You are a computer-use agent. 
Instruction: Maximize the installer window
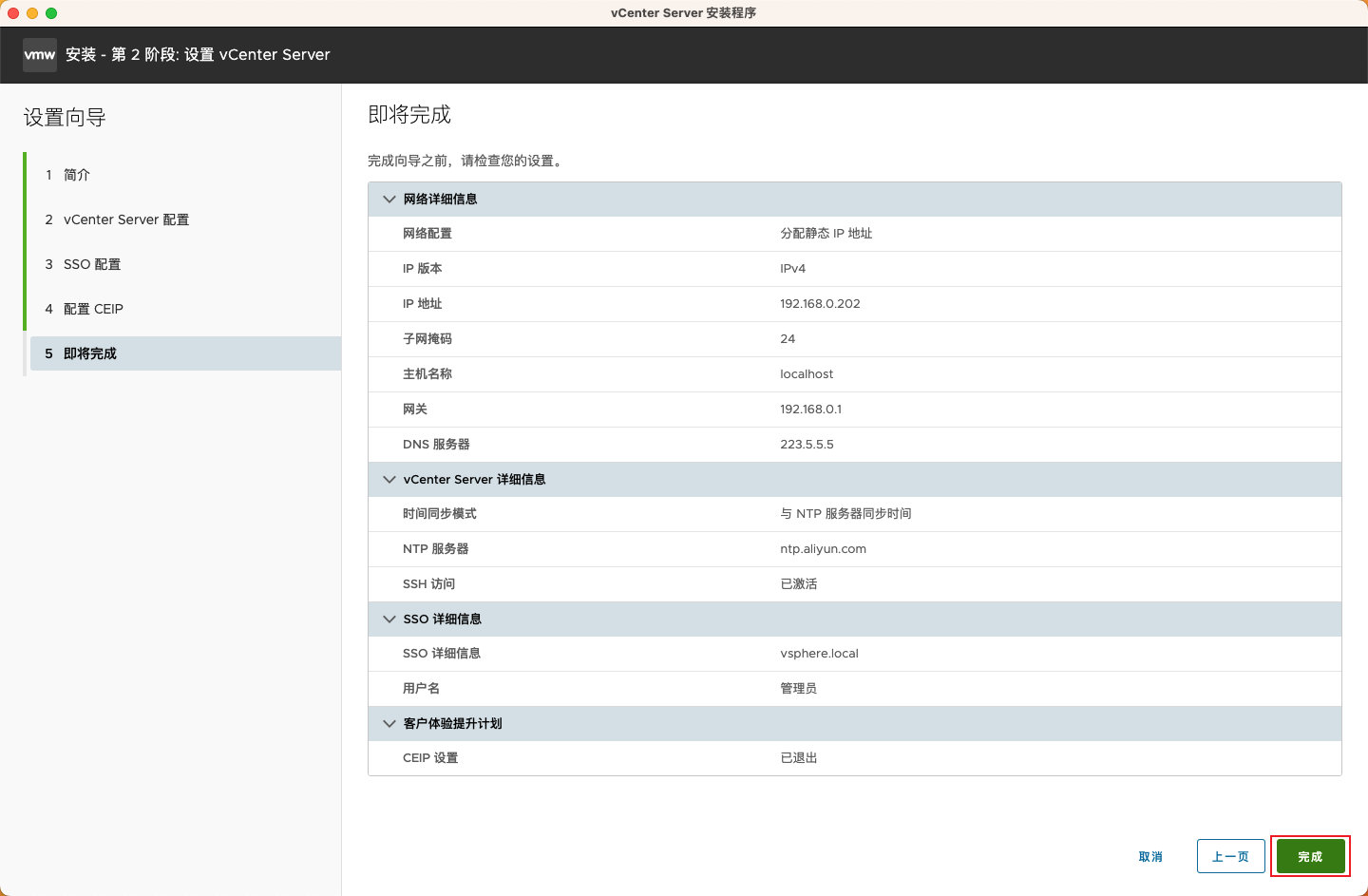tap(51, 13)
